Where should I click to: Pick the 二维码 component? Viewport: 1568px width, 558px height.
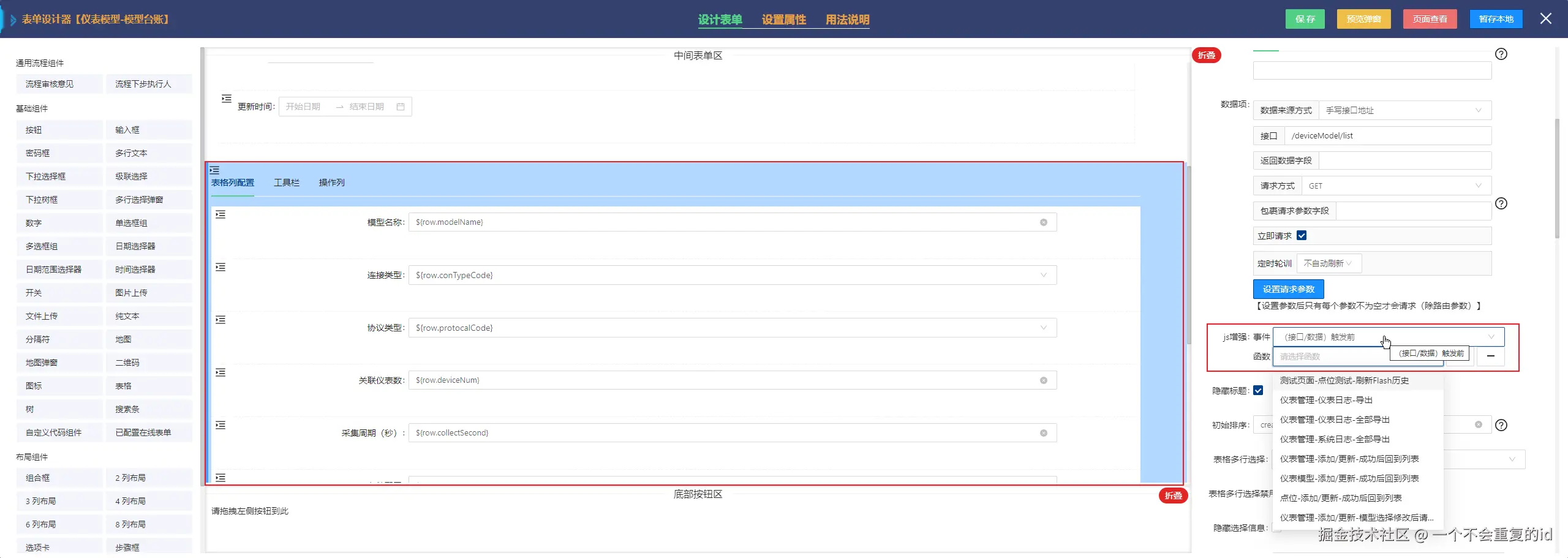tap(149, 363)
